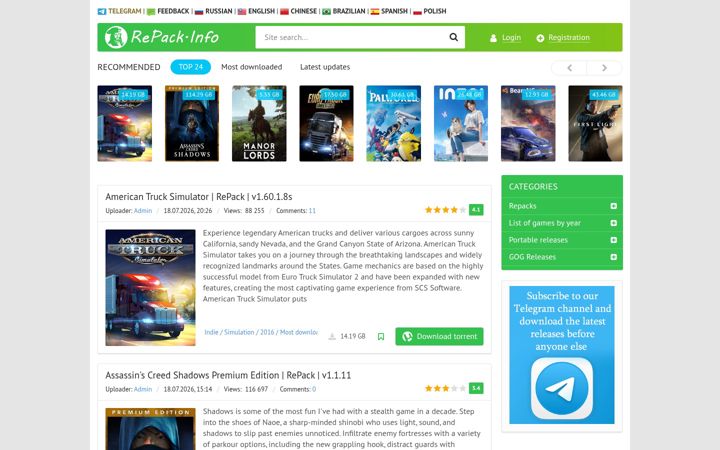The image size is (720, 450).
Task: Click the CATEGORIES heading
Action: [533, 187]
